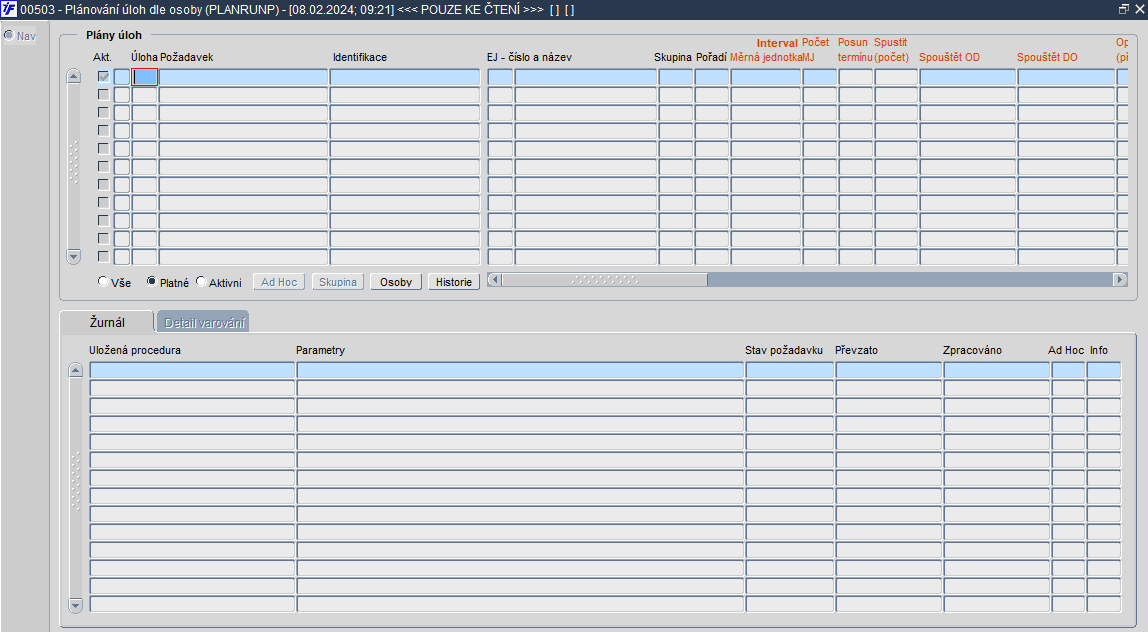Click first-row Ad Hoc field in Žurnál
1148x632 pixels.
(1068, 371)
